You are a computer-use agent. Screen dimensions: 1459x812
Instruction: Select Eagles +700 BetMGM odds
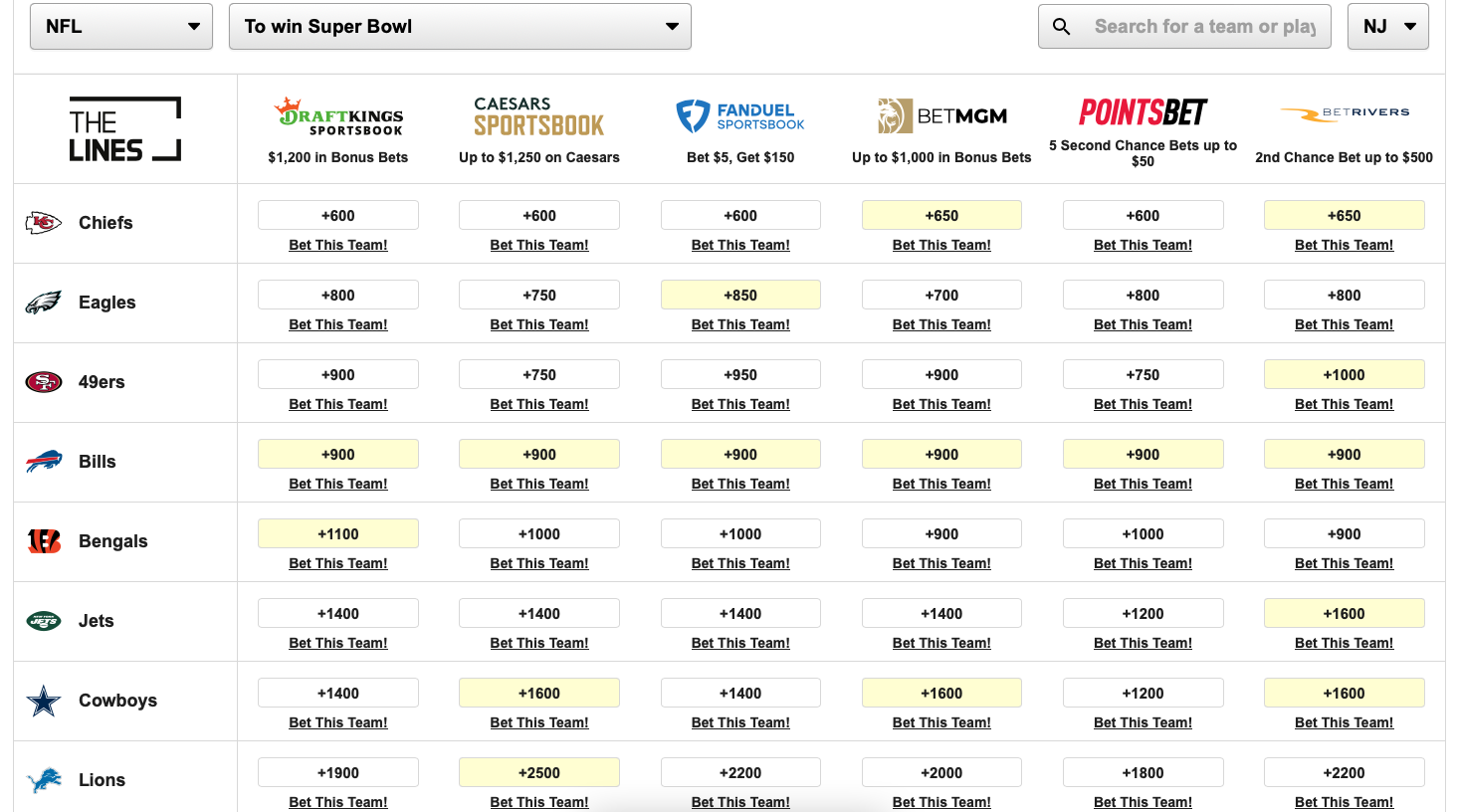coord(941,295)
